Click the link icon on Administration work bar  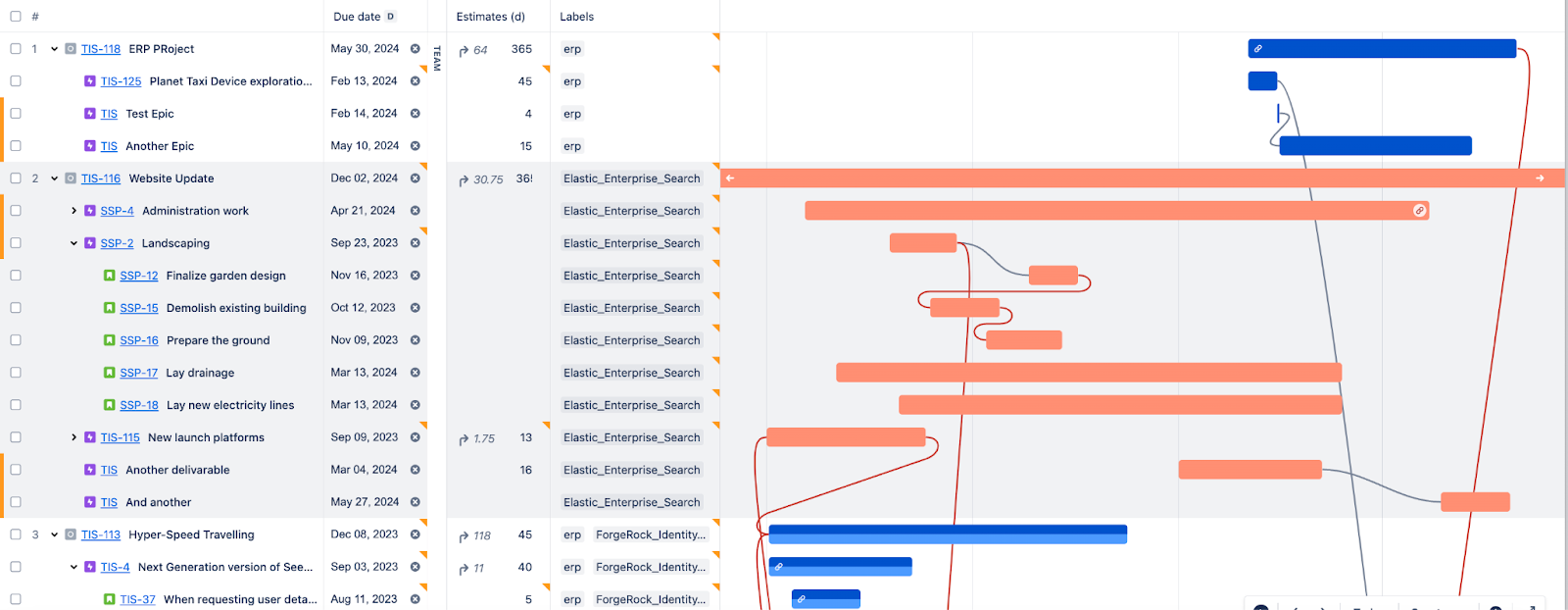point(1419,211)
